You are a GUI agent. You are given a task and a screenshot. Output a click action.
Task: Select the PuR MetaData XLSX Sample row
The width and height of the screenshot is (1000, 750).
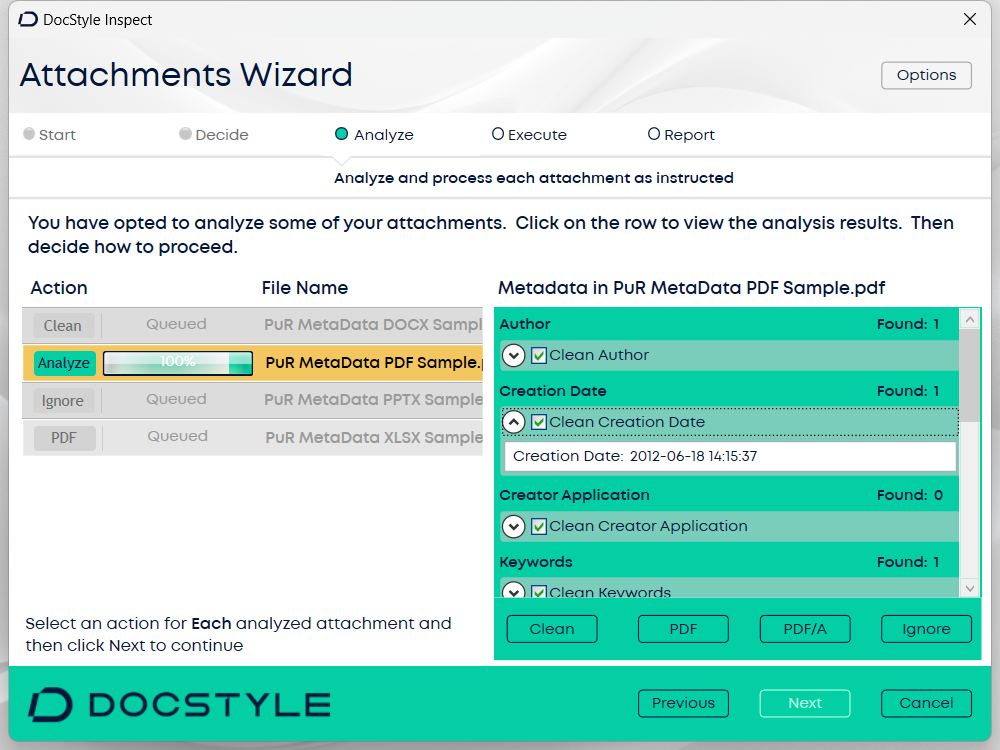coord(253,438)
